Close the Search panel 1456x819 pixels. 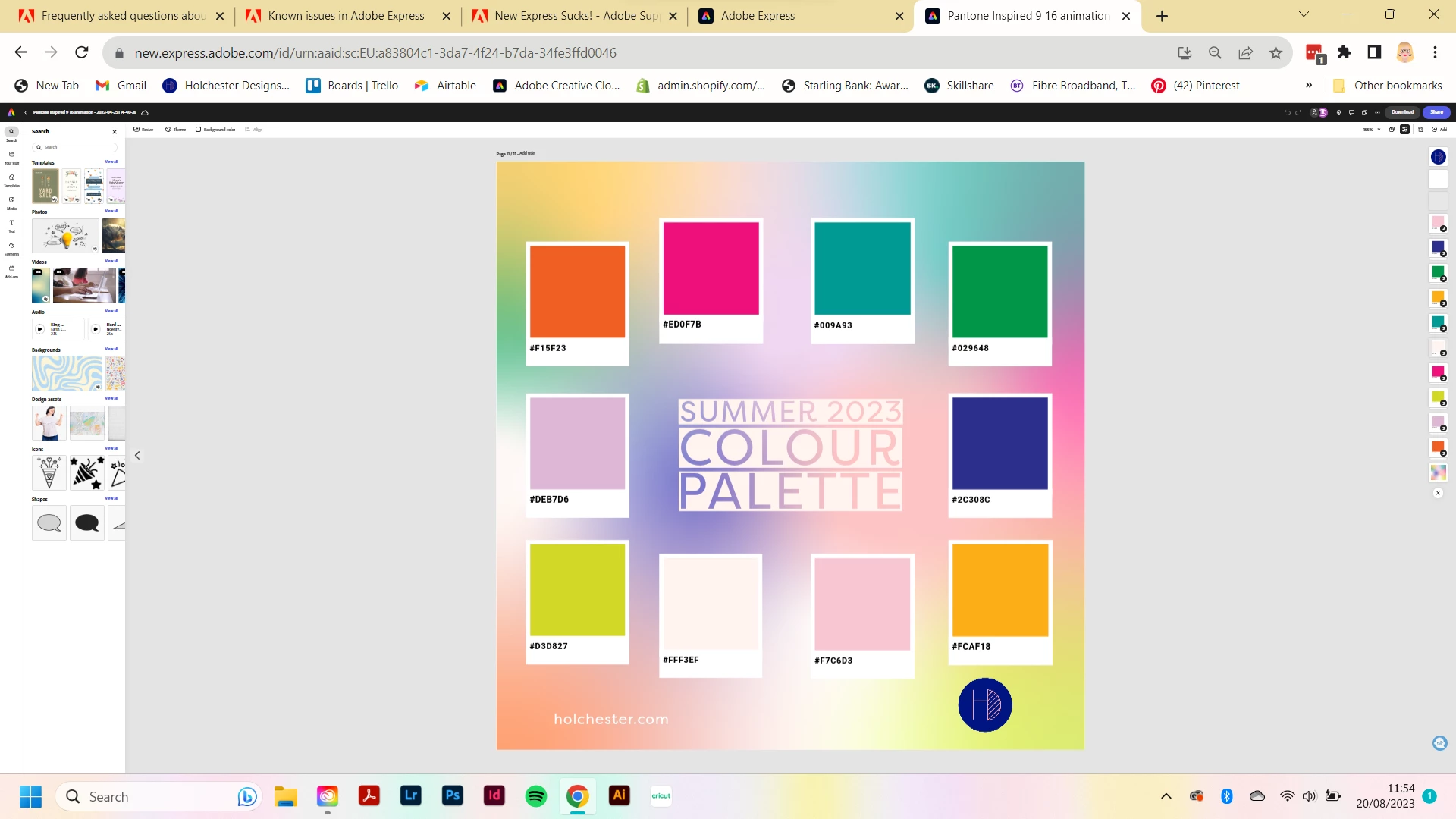point(115,132)
